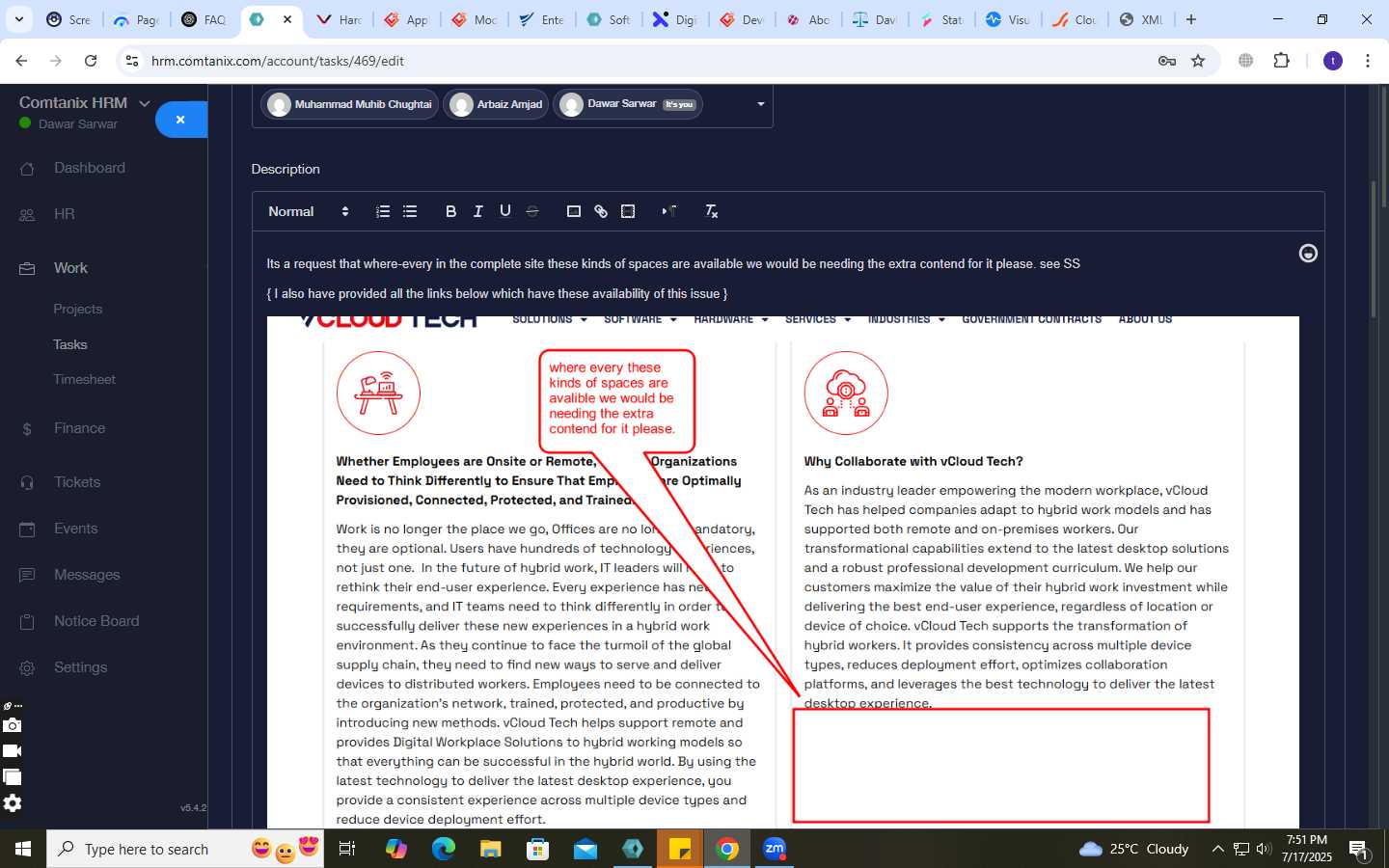This screenshot has height=868, width=1389.
Task: Switch to the Digi browser tab
Action: pos(674,19)
